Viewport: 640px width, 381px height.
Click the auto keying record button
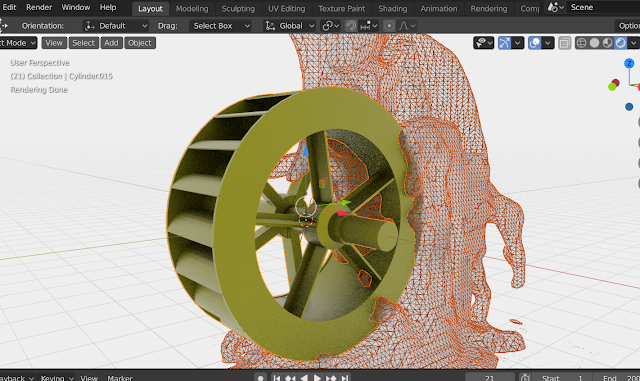pos(260,378)
